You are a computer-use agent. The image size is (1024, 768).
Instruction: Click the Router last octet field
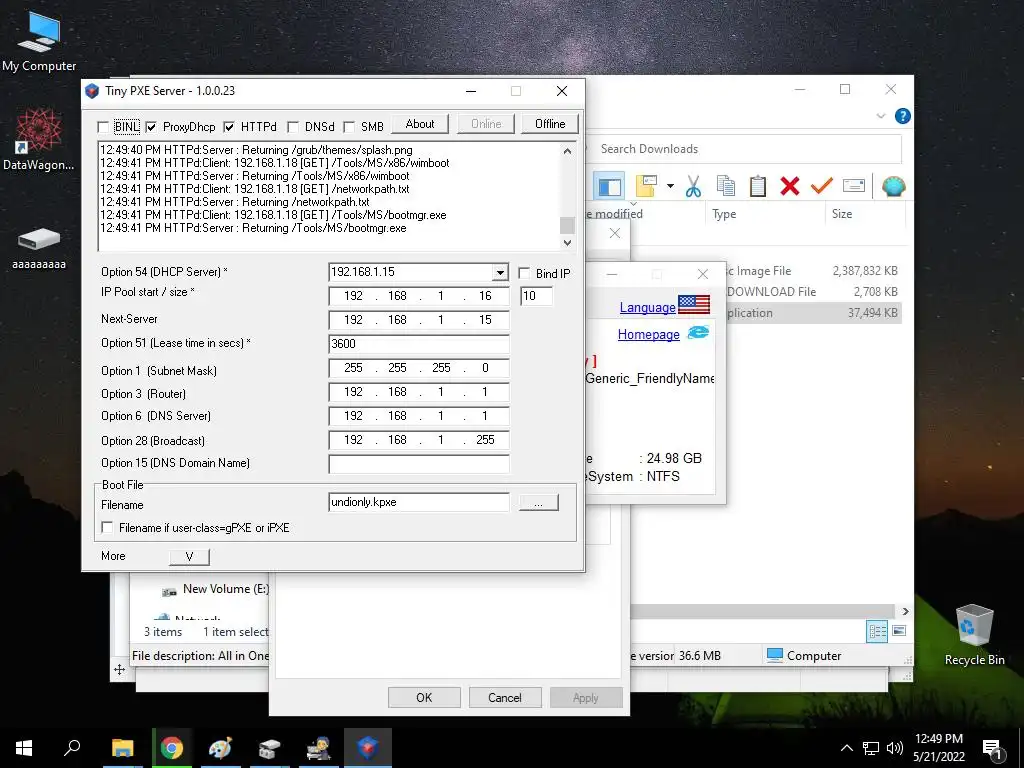click(485, 392)
